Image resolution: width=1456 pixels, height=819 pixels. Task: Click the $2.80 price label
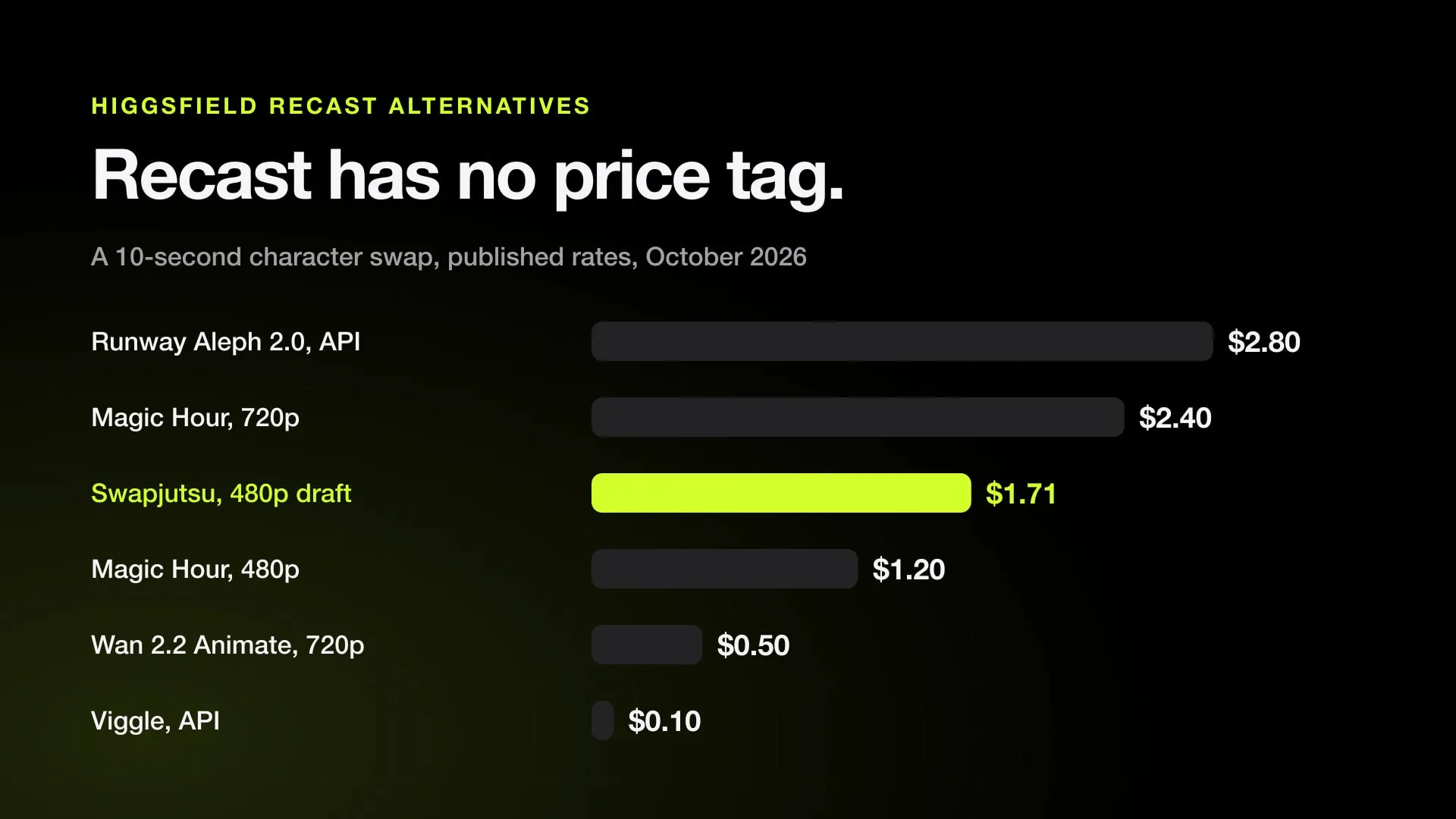point(1264,342)
